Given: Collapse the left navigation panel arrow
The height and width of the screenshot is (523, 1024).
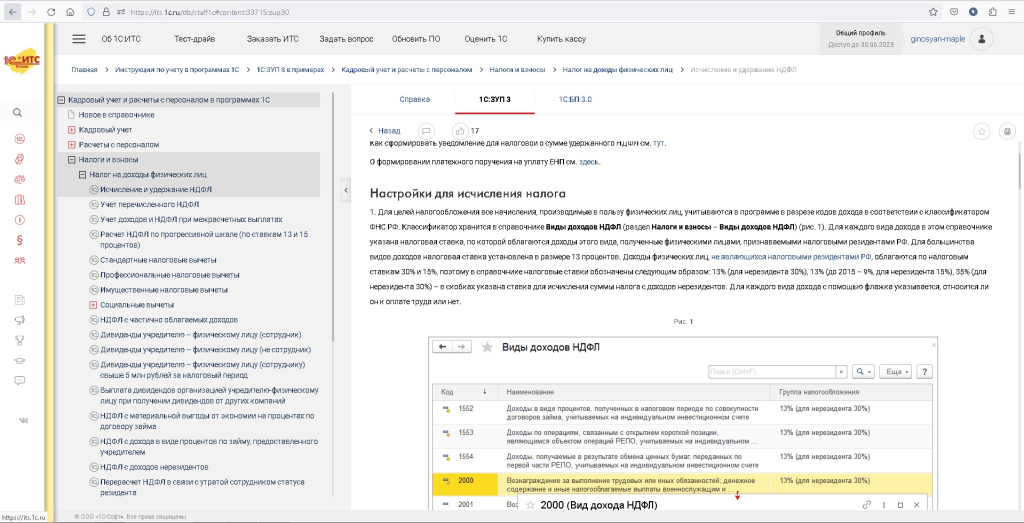Looking at the screenshot, I should (344, 190).
